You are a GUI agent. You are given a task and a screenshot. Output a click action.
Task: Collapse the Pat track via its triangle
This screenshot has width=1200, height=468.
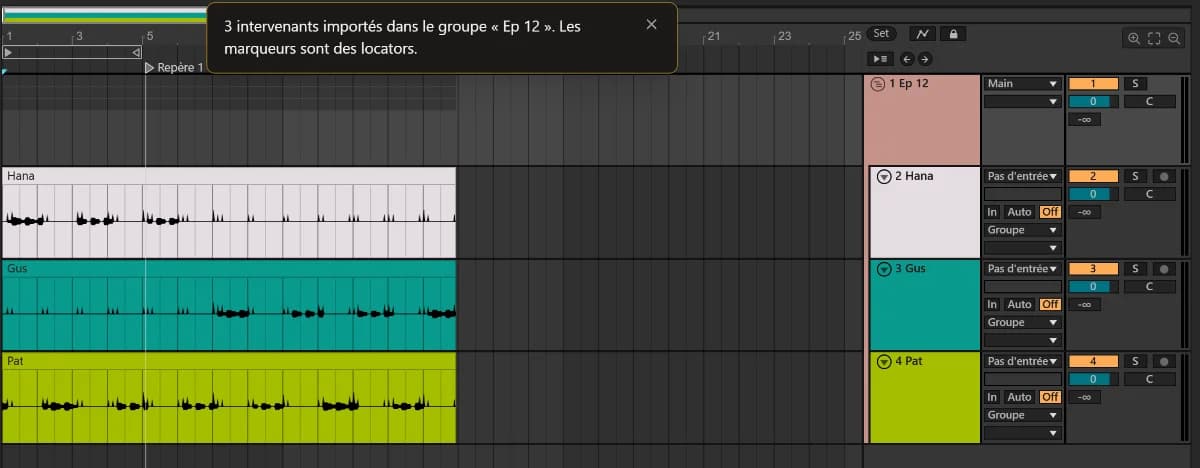tap(883, 362)
